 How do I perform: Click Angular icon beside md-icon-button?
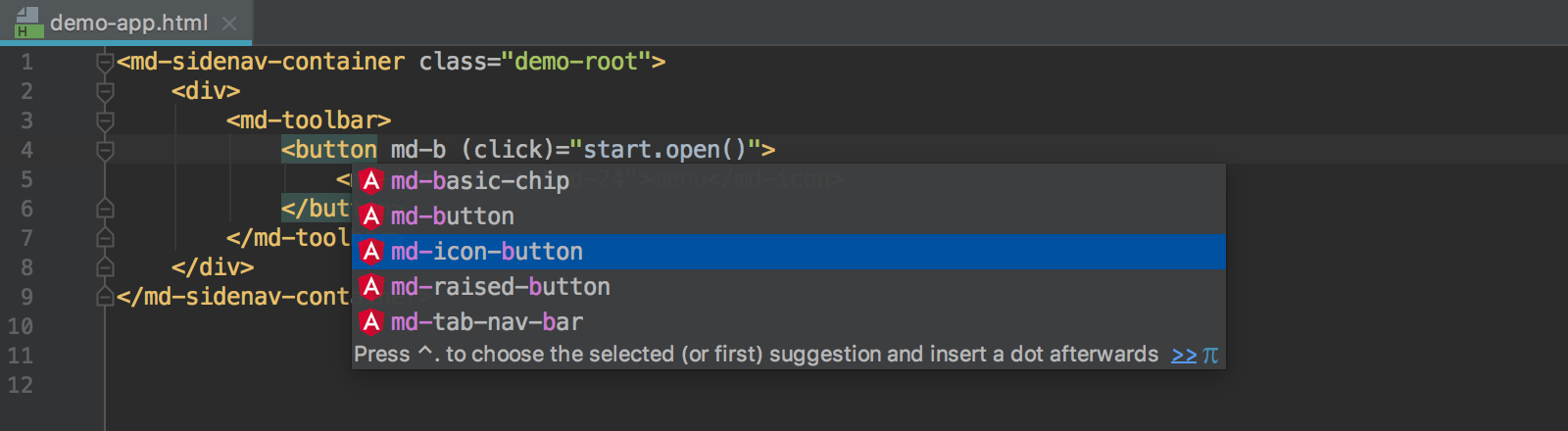(x=370, y=252)
